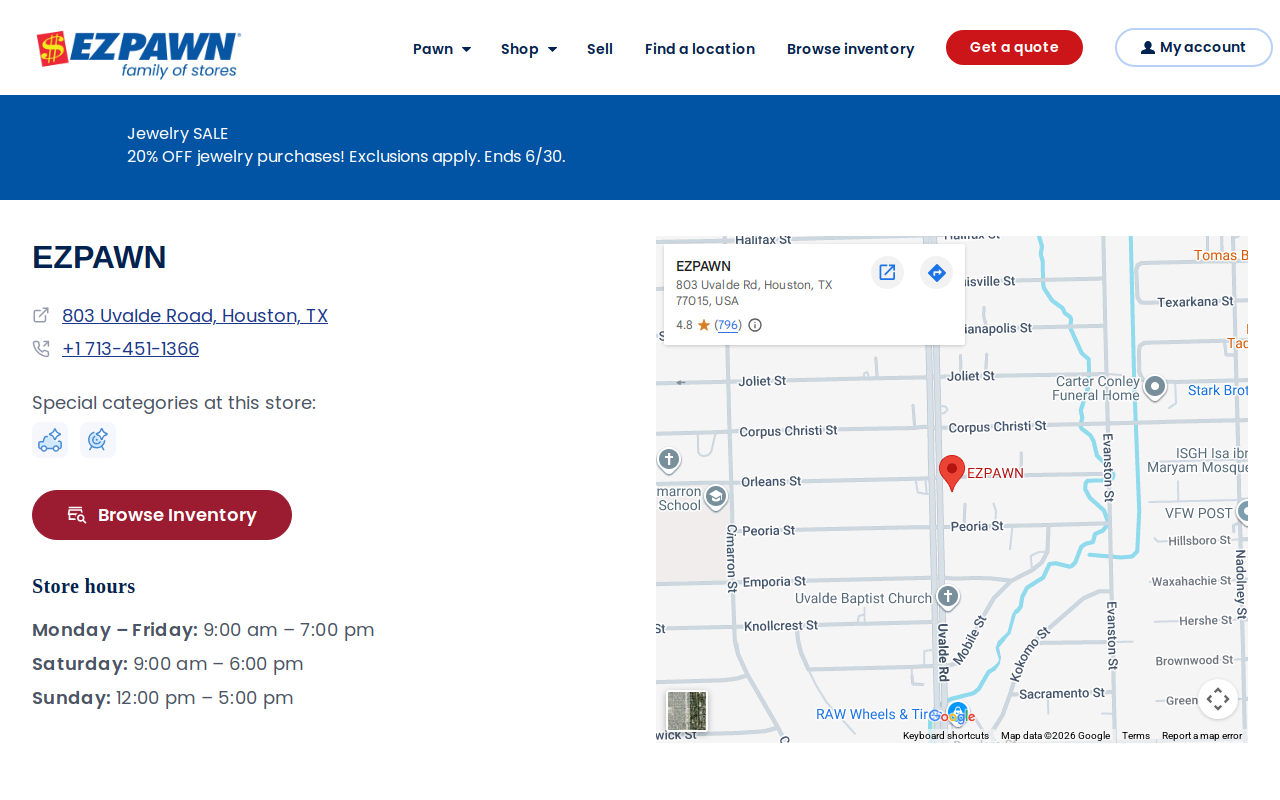Open the map's view larger map icon
Screen dimensions: 1280x800
pos(887,272)
